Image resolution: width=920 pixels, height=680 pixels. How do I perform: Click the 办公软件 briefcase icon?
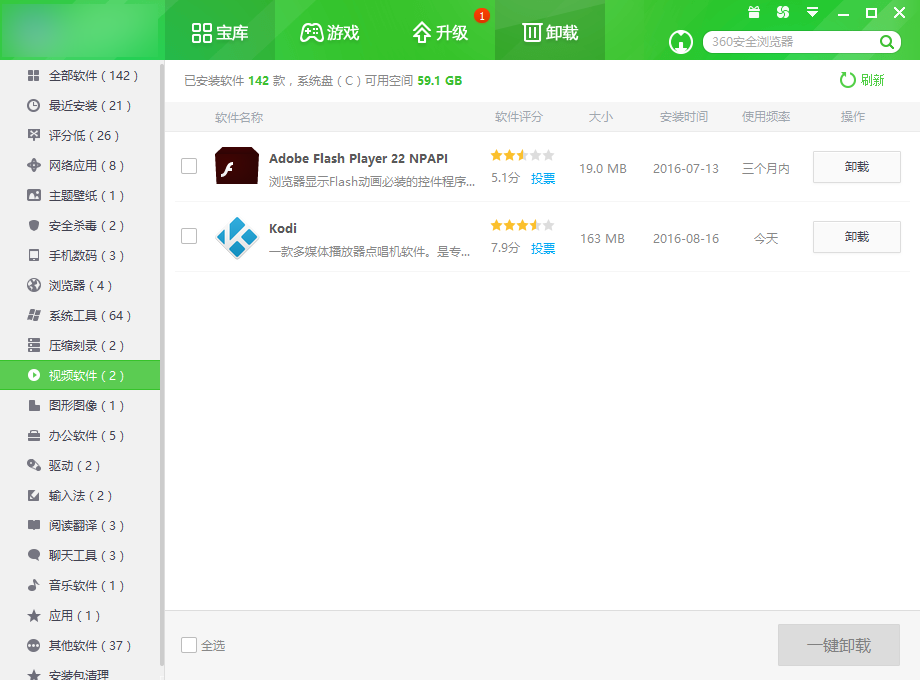[34, 435]
